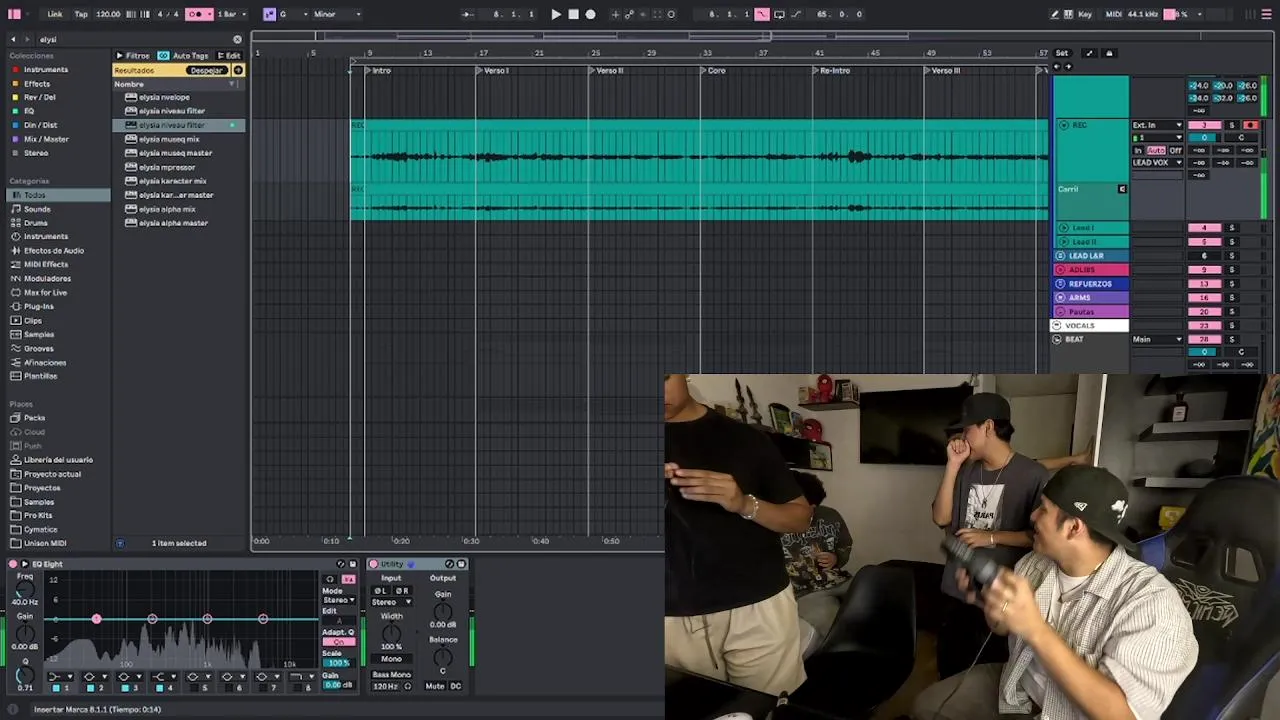Open the LEAD VOX output routing dropdown

pyautogui.click(x=1158, y=163)
